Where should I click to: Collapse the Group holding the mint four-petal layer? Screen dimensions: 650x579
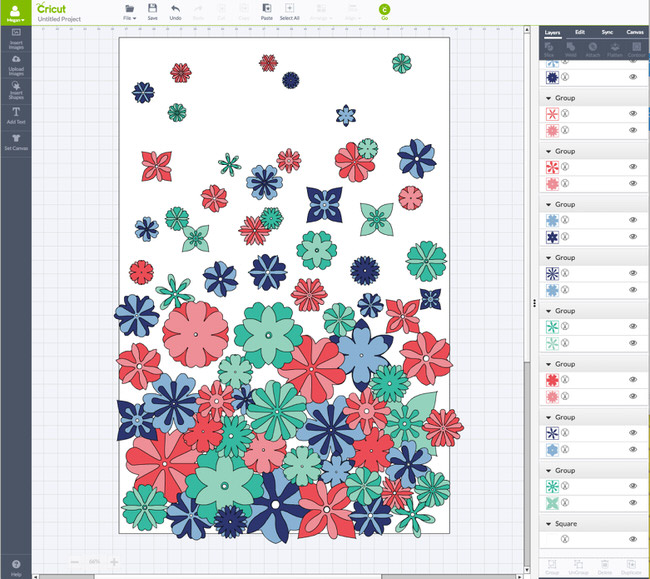(548, 470)
